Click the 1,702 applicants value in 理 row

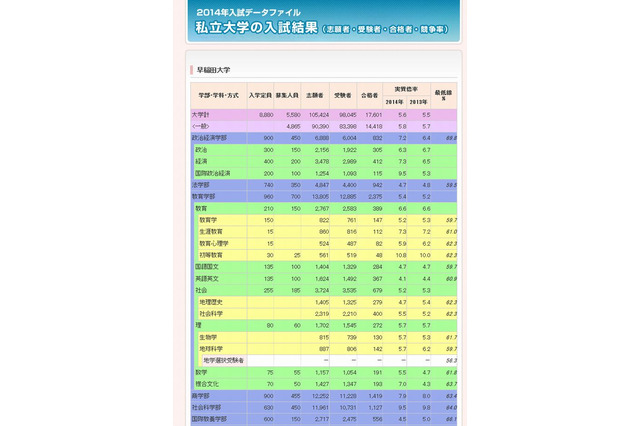point(322,326)
